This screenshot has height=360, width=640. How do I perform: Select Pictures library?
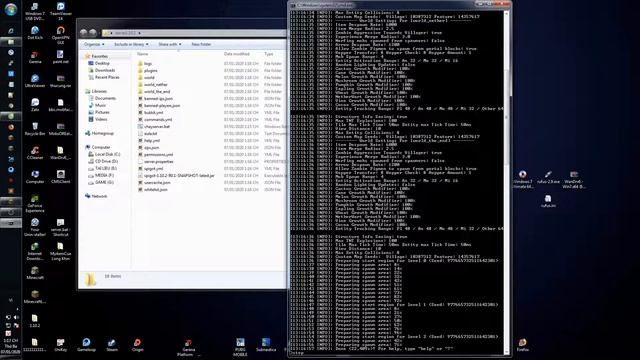[x=99, y=112]
